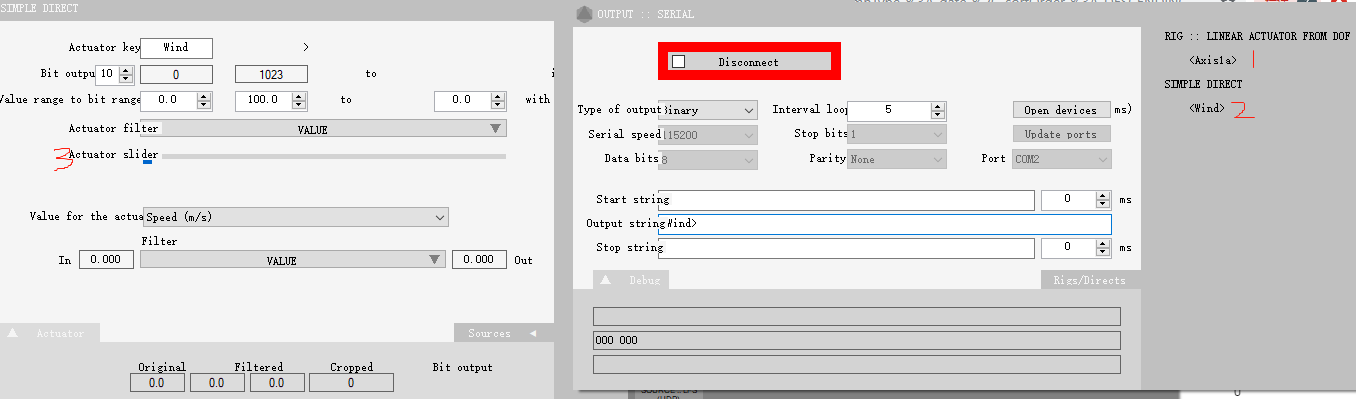Click the Stop string input field

point(846,247)
